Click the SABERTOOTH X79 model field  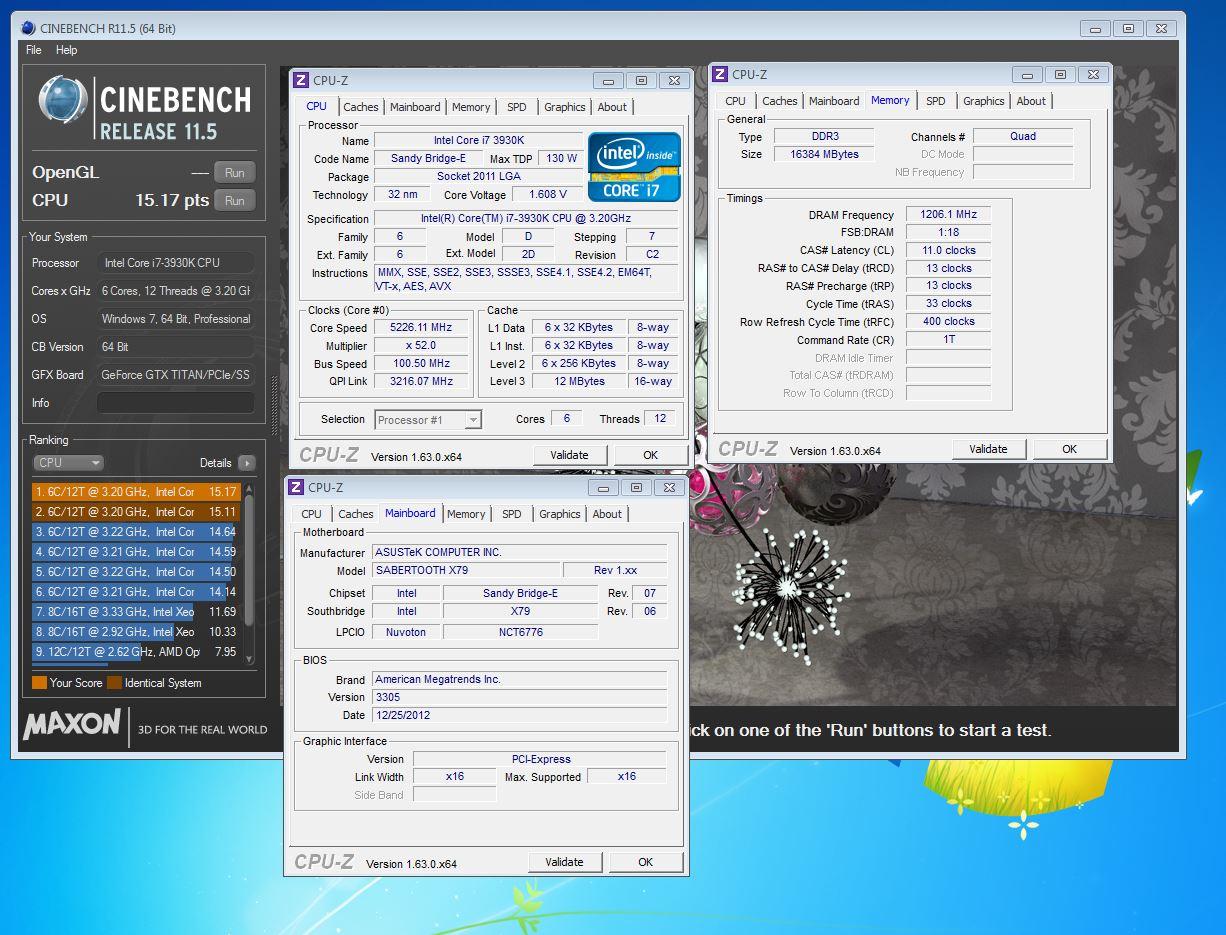pos(464,570)
